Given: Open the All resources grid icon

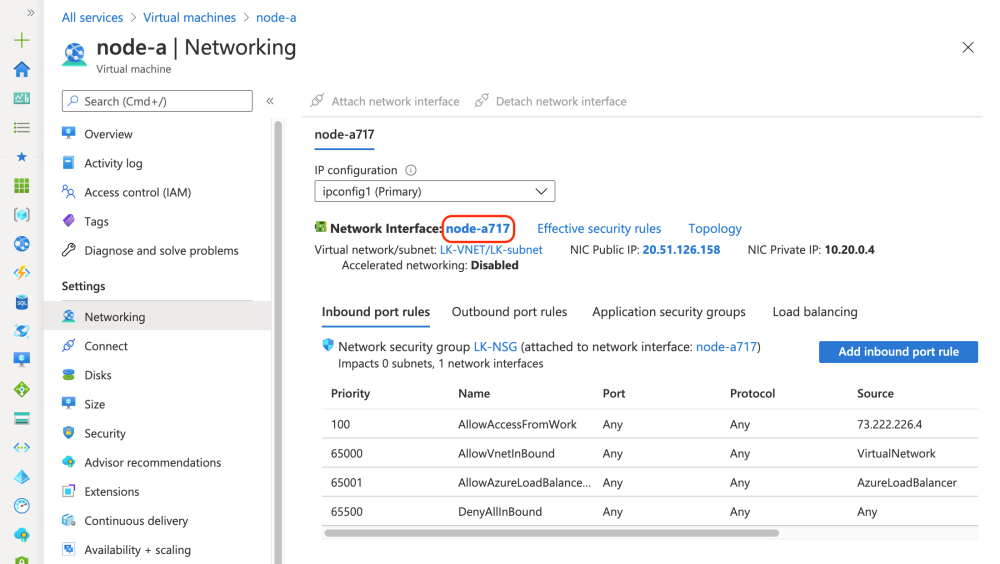Looking at the screenshot, I should 22,186.
